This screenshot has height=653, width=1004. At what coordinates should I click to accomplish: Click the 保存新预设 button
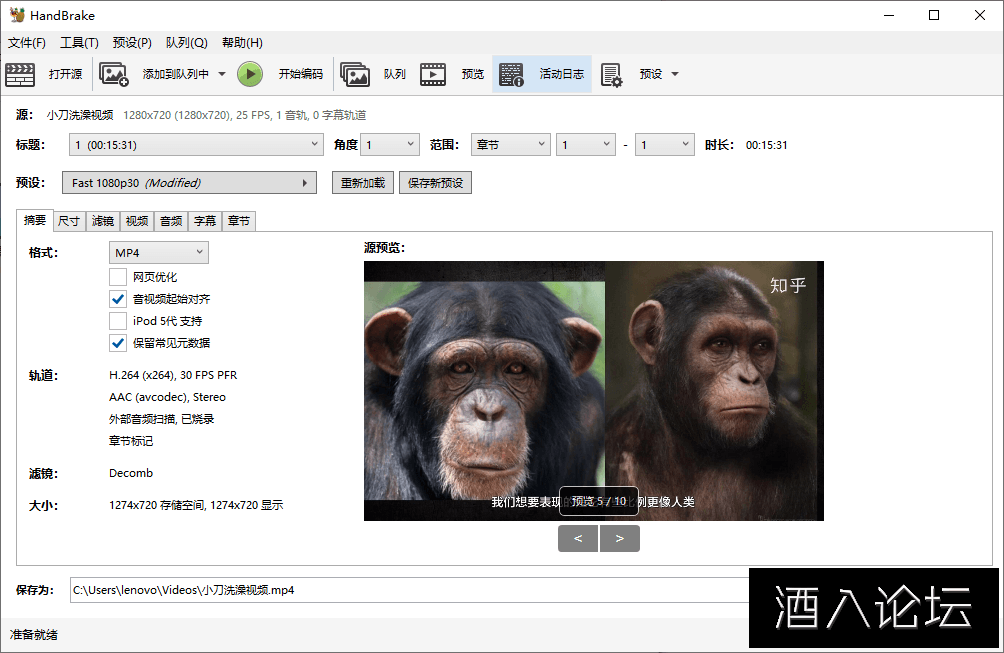point(434,183)
